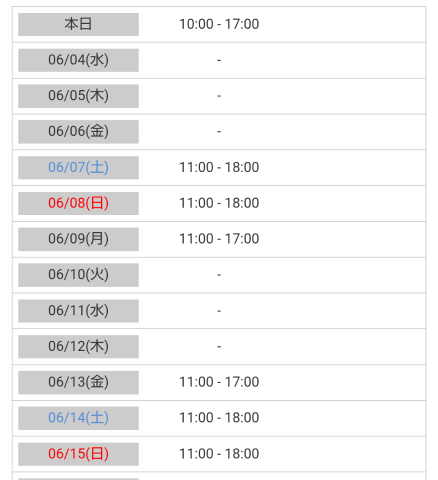Select the 06/13(金) date cell

coord(78,382)
